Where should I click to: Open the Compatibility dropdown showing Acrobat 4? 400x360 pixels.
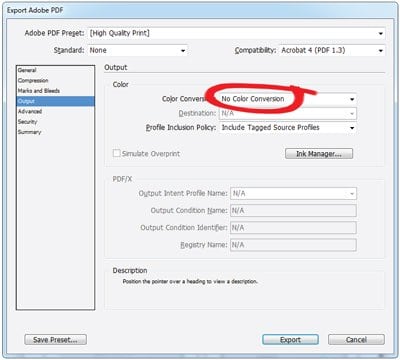(332, 50)
